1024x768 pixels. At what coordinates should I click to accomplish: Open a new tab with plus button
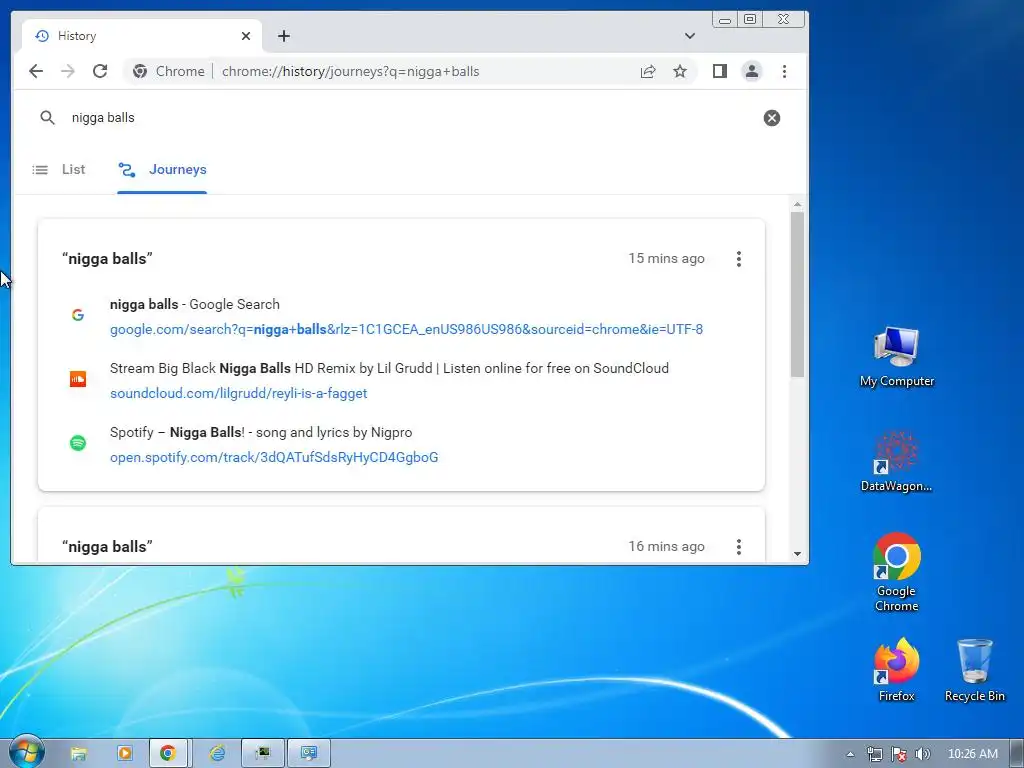[x=283, y=36]
